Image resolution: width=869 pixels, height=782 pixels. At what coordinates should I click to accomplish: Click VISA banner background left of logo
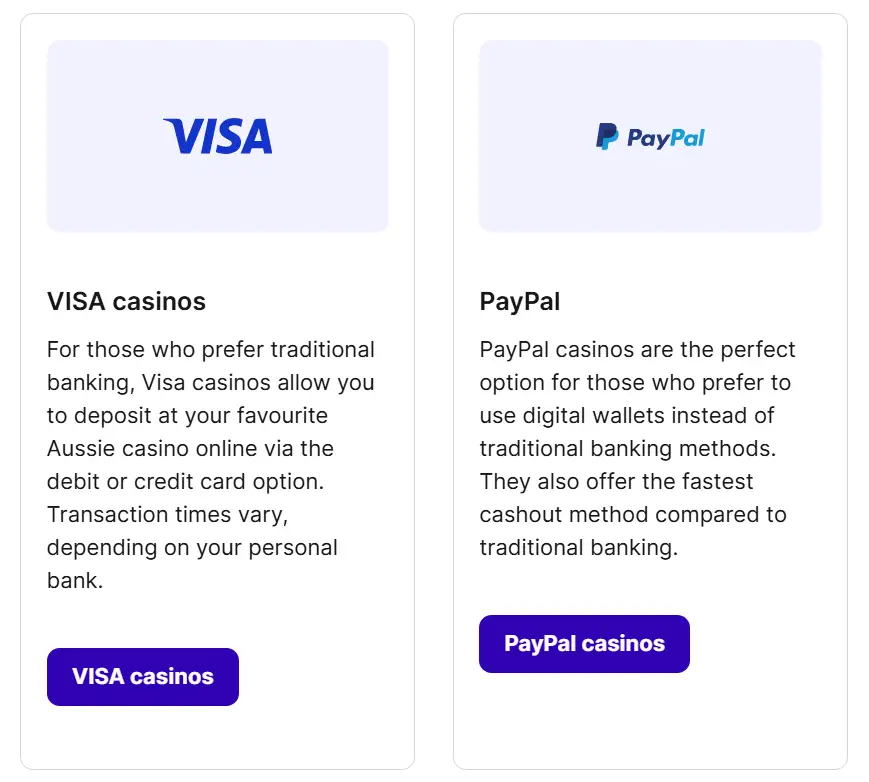pyautogui.click(x=100, y=136)
